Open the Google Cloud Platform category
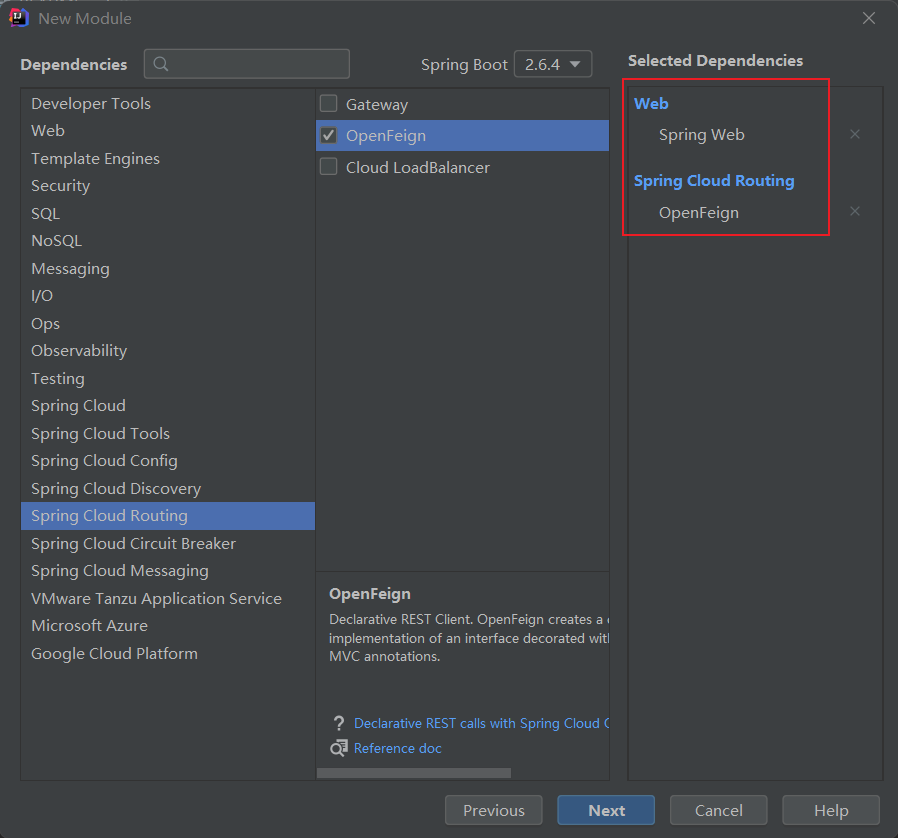Screen dimensions: 898x838 click(x=168, y=654)
